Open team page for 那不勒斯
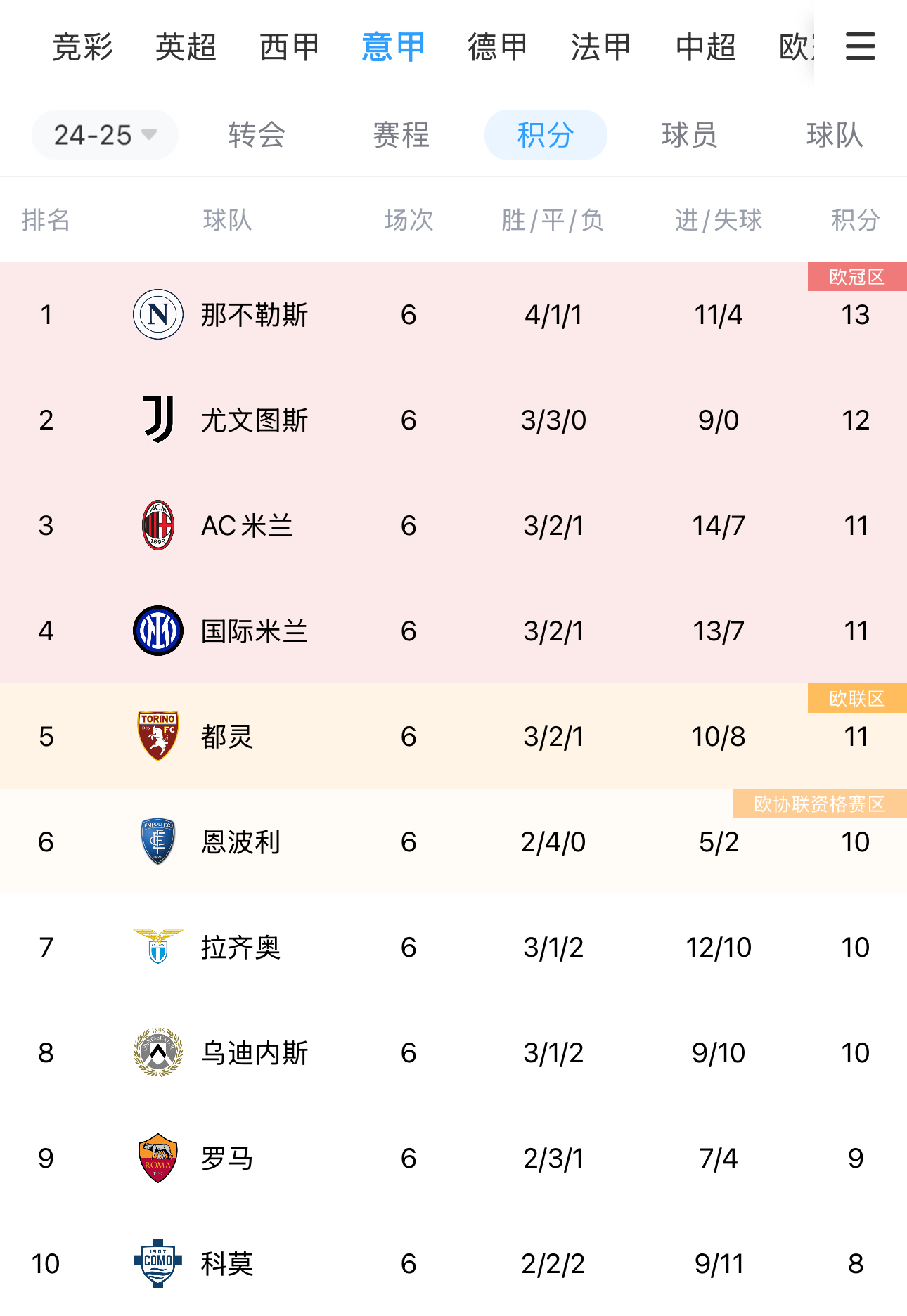This screenshot has height=1316, width=907. [x=255, y=315]
